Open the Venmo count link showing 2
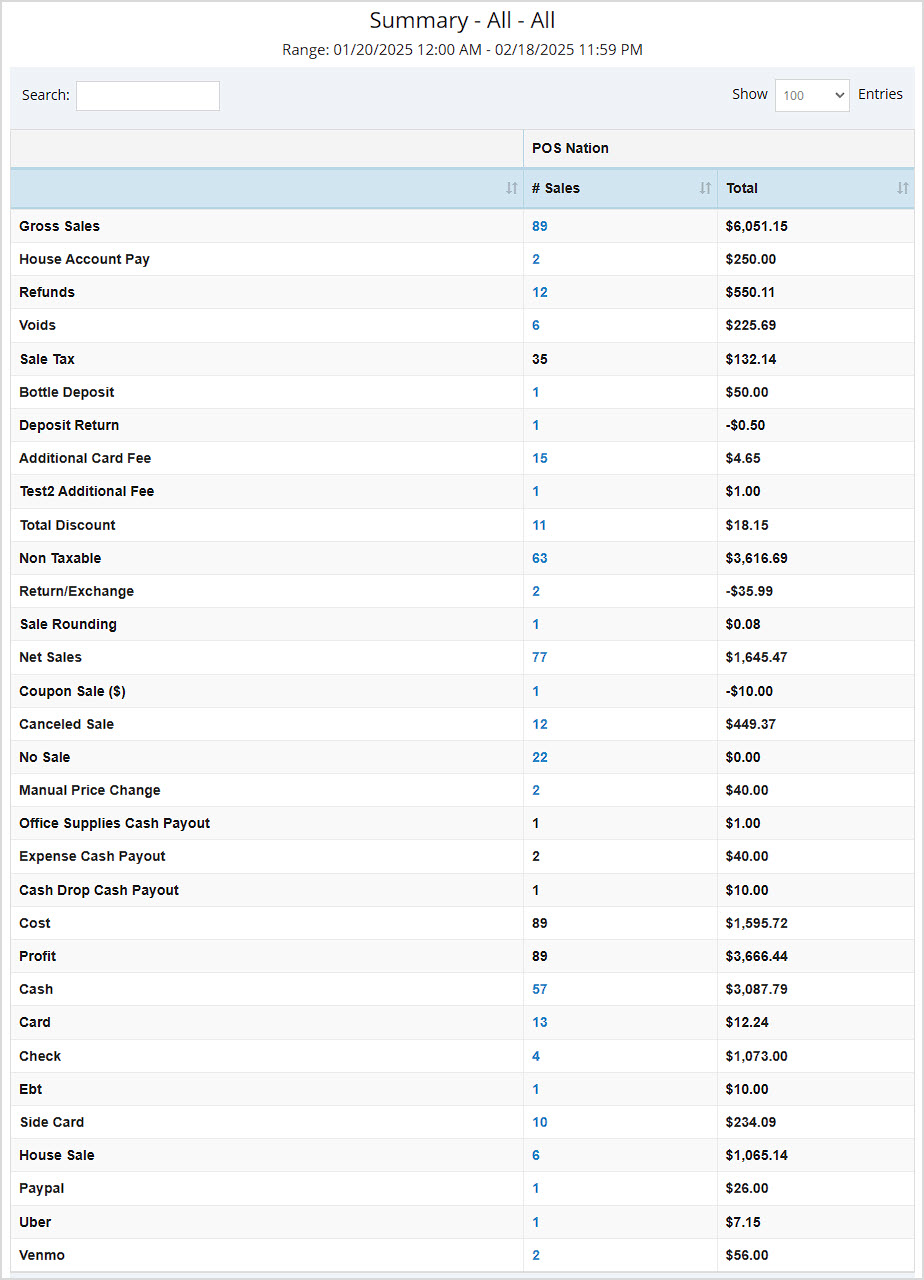This screenshot has width=924, height=1280. [x=536, y=1255]
